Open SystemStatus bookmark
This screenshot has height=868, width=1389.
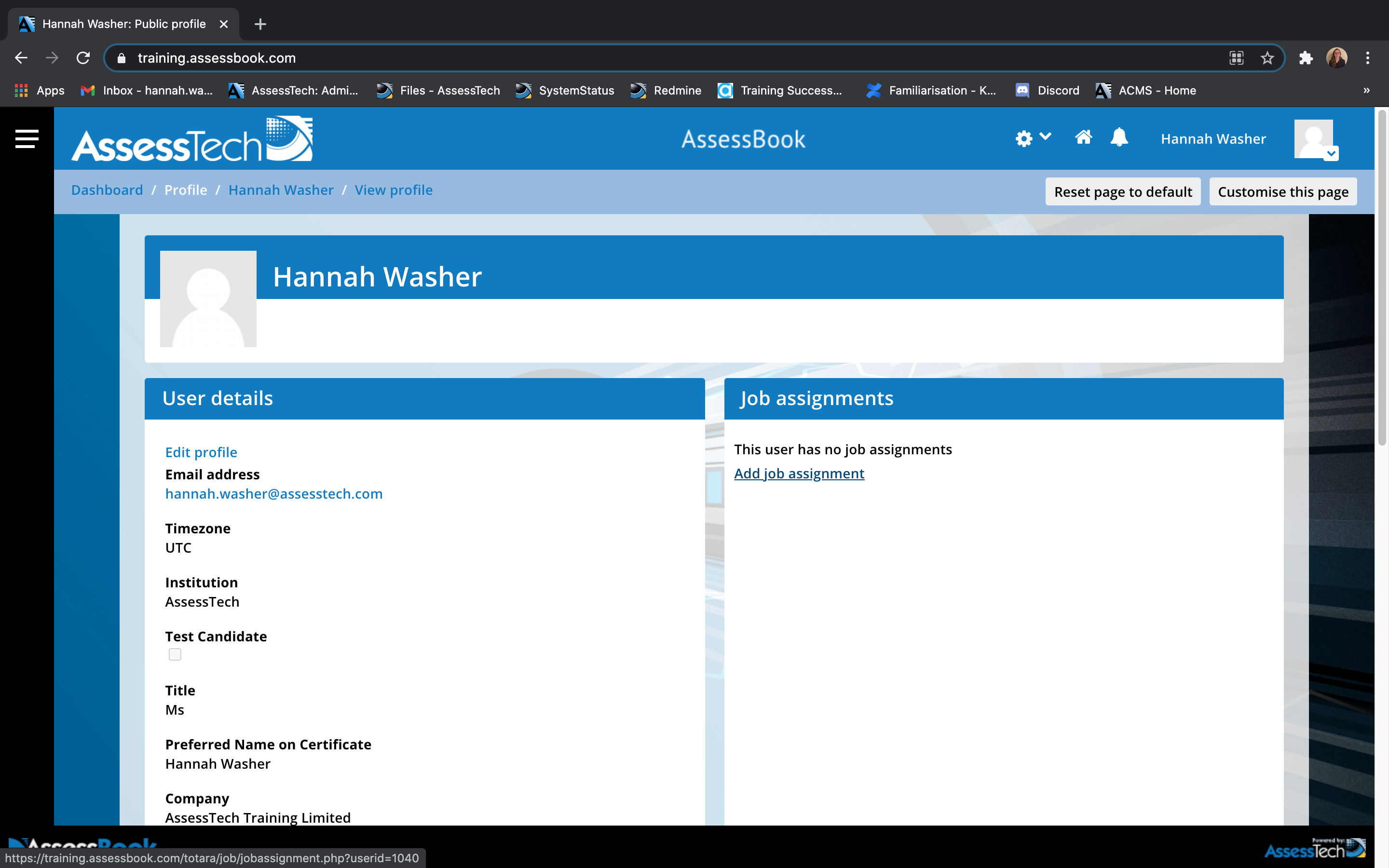point(565,90)
